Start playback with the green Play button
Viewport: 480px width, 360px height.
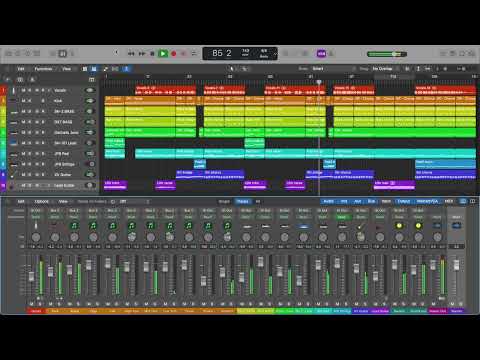pos(163,54)
